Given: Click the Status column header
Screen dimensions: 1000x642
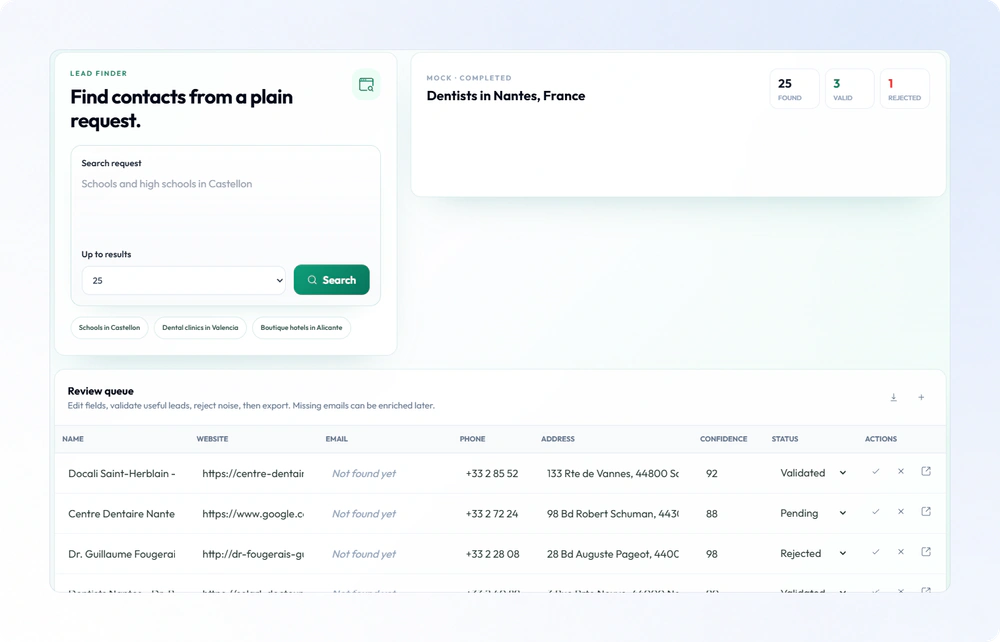Looking at the screenshot, I should point(785,439).
